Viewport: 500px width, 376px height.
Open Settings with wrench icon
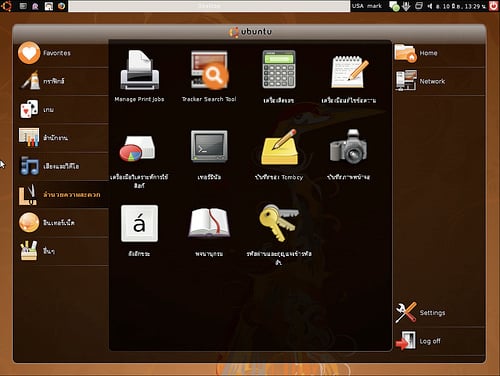(439, 313)
